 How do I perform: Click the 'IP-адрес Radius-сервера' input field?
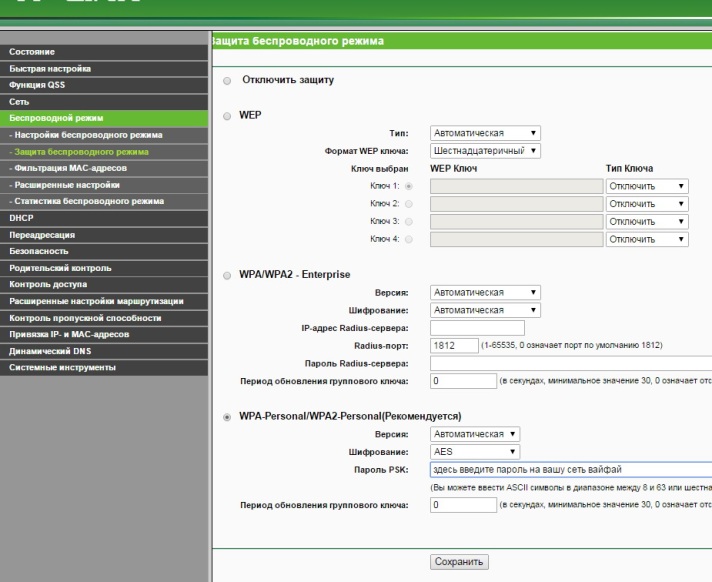point(477,328)
